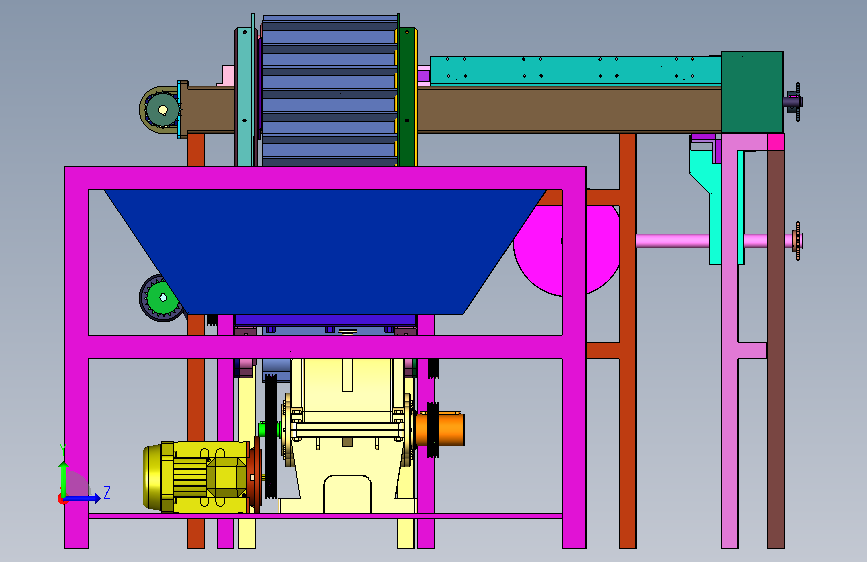Select the dark green plate beside drum
The image size is (867, 562).
pyautogui.click(x=408, y=97)
